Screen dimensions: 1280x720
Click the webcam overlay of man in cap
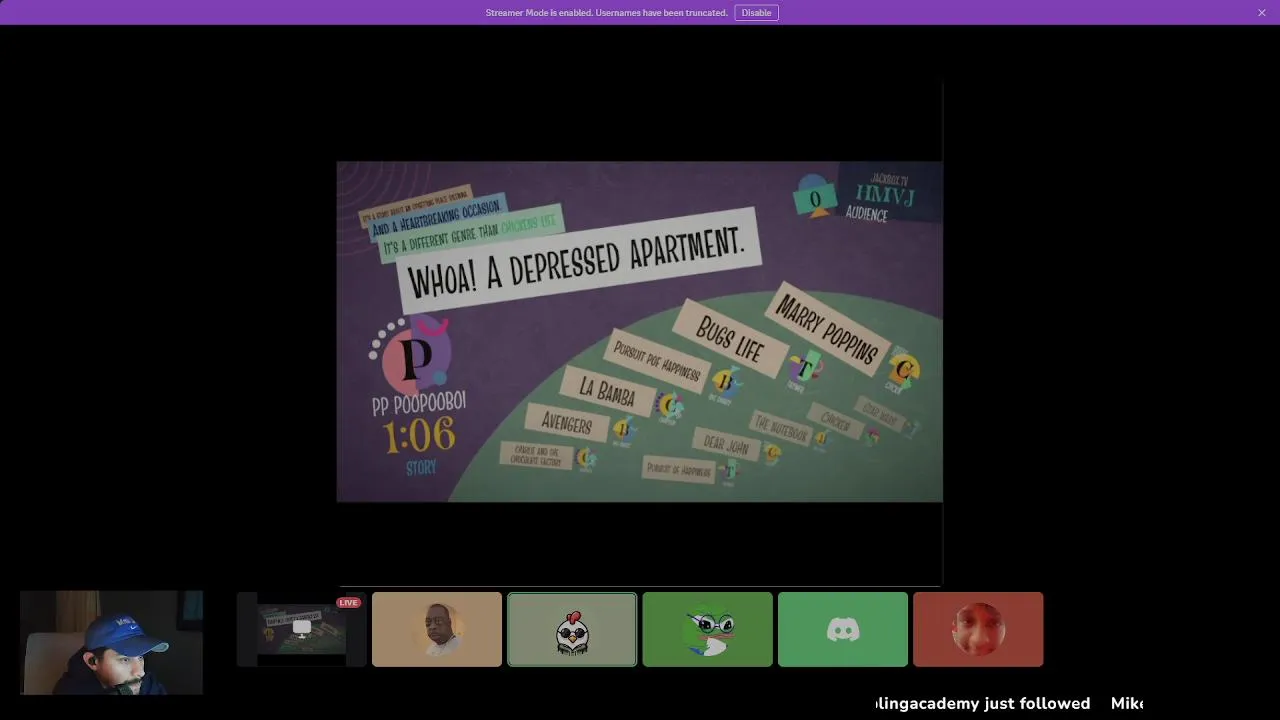click(x=111, y=642)
